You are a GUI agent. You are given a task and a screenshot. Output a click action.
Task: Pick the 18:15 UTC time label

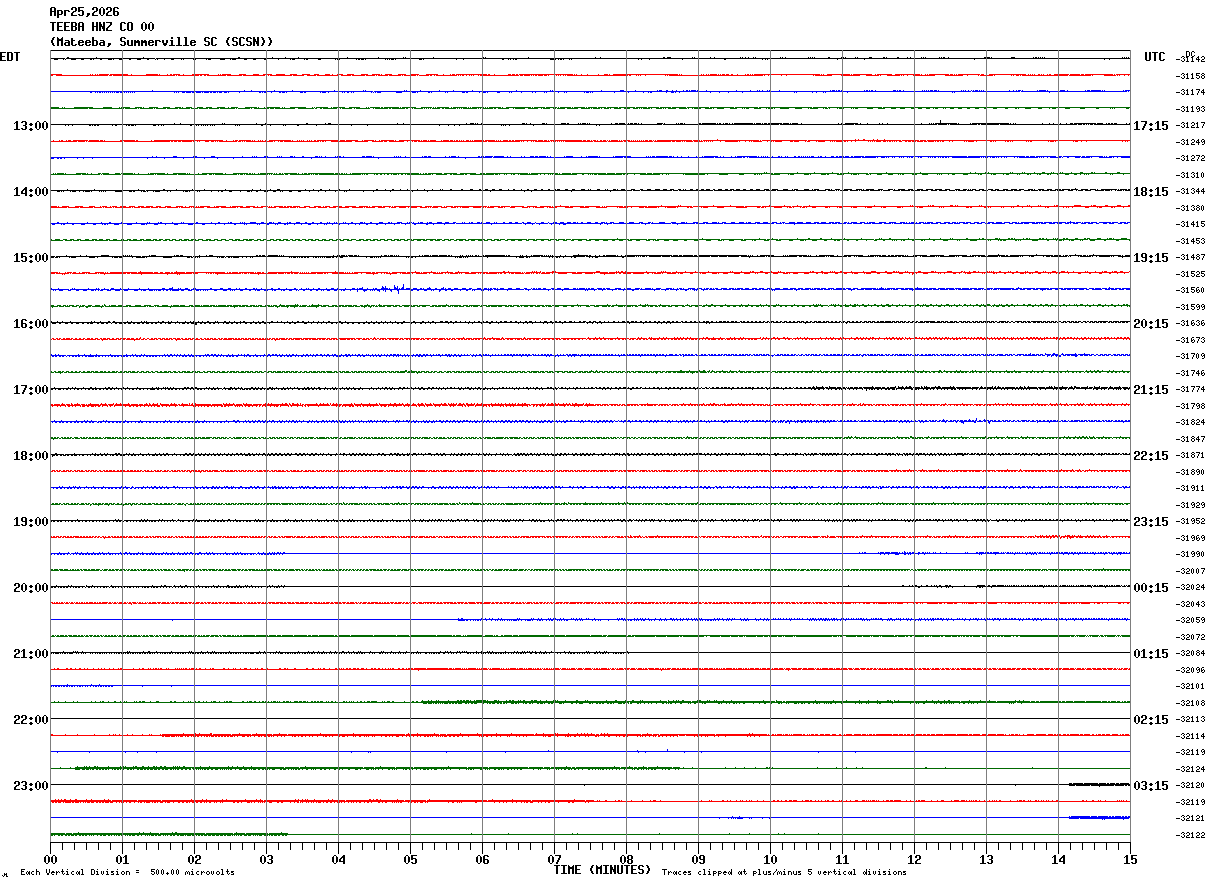coord(1151,192)
